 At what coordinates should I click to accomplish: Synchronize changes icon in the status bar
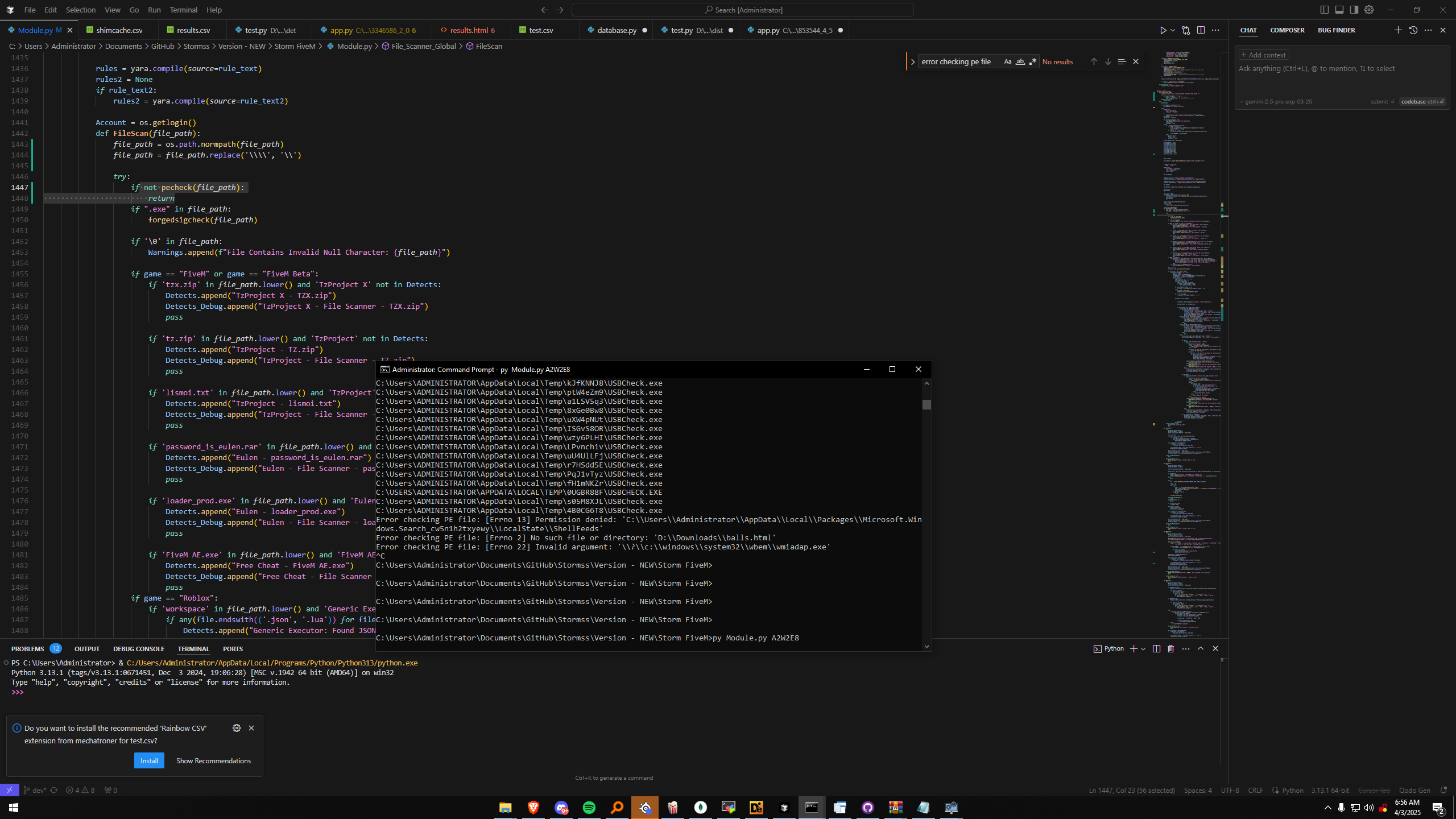(54, 790)
